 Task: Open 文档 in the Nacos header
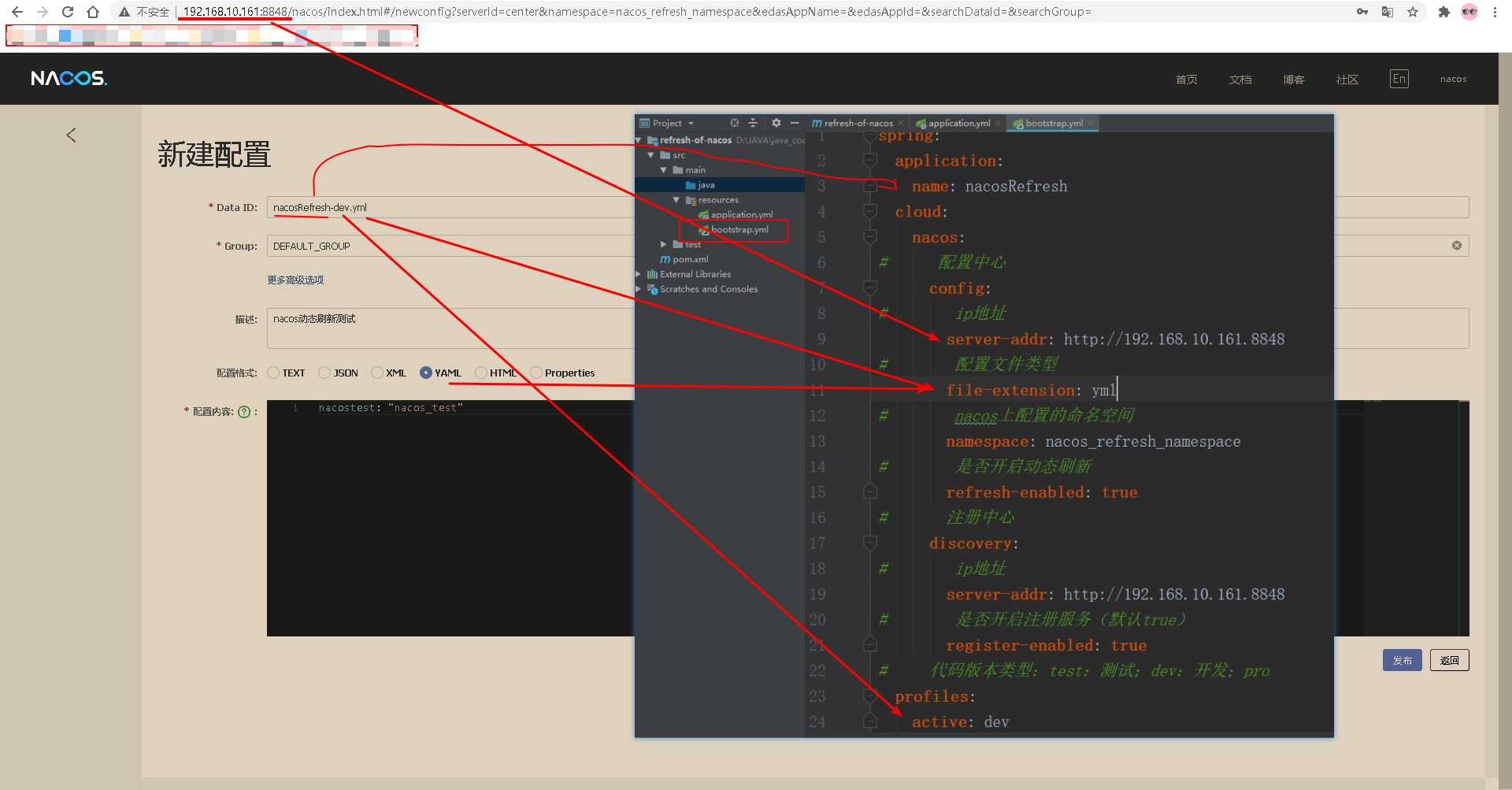coord(1240,79)
